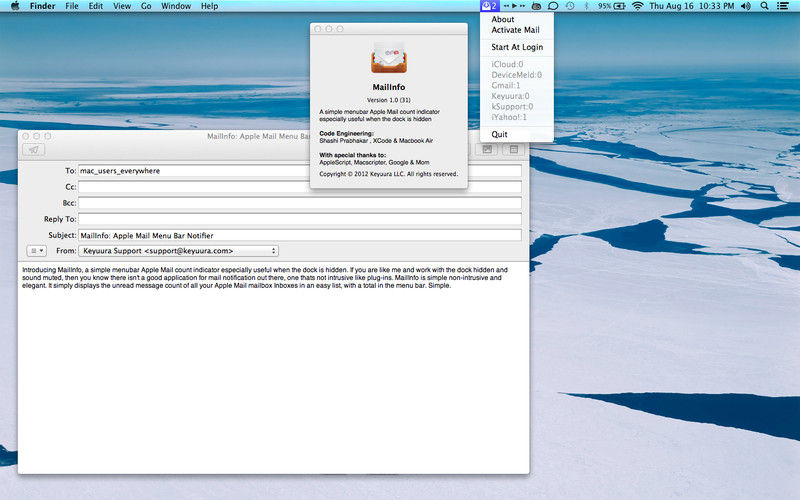This screenshot has width=800, height=500.
Task: Open the Apple menu
Action: click(x=15, y=6)
